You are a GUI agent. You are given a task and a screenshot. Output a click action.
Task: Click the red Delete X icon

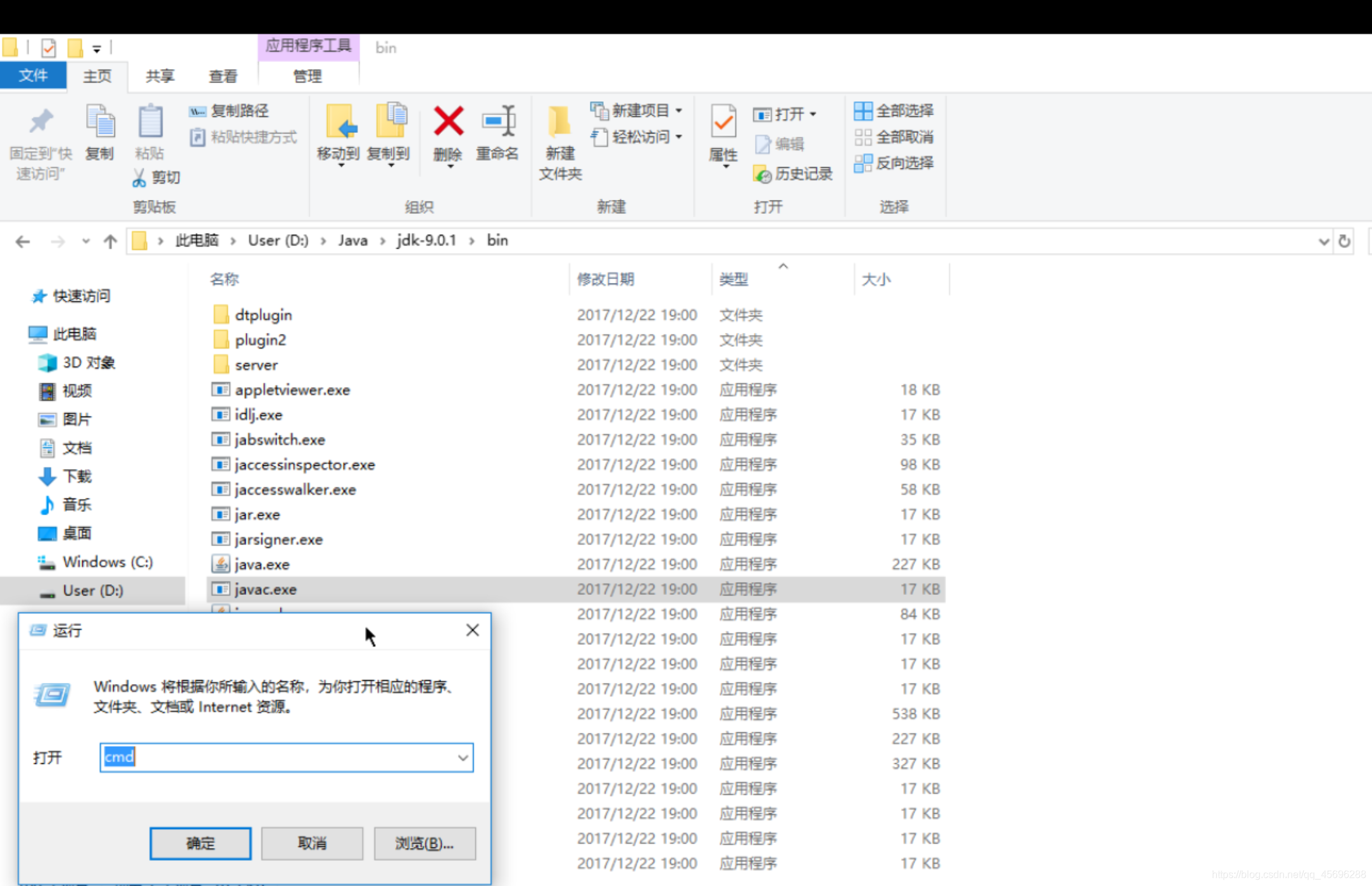[448, 122]
